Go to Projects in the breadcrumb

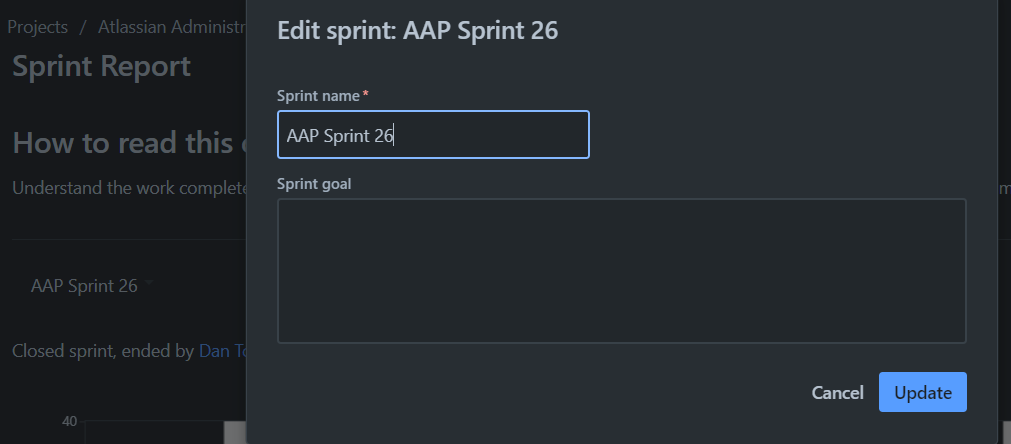[38, 26]
